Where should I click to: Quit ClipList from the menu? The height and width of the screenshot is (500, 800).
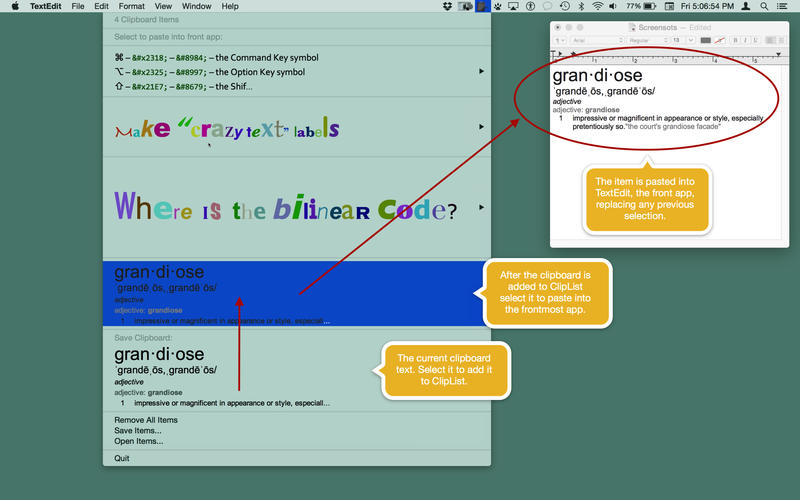(x=121, y=458)
